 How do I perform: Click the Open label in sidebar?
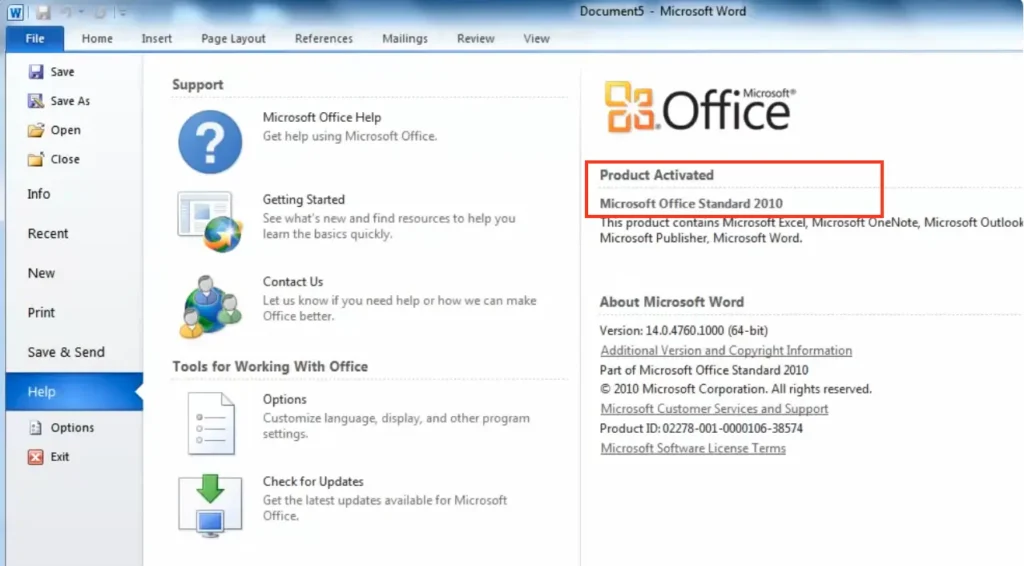coord(65,130)
